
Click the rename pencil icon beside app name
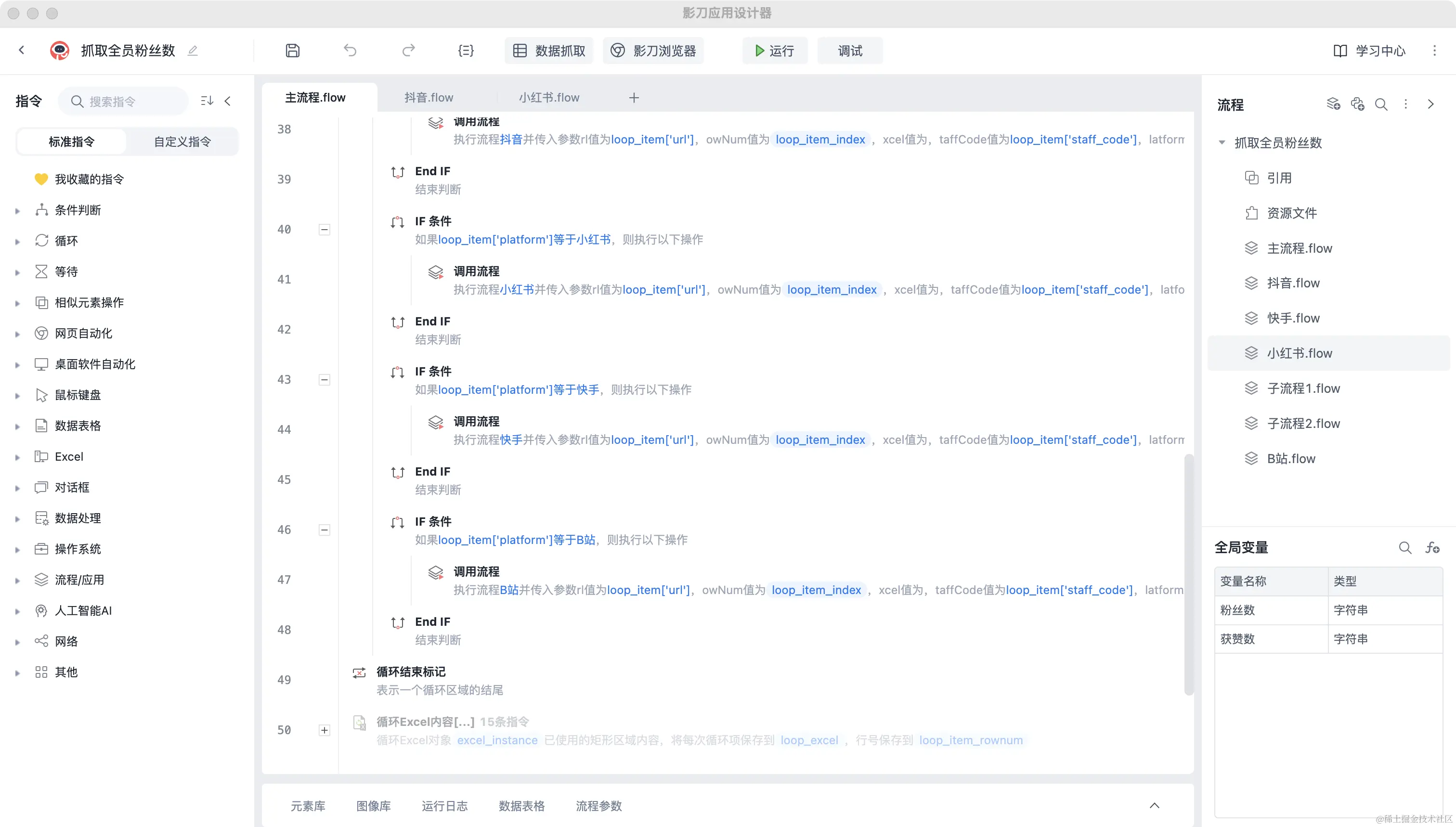(193, 51)
